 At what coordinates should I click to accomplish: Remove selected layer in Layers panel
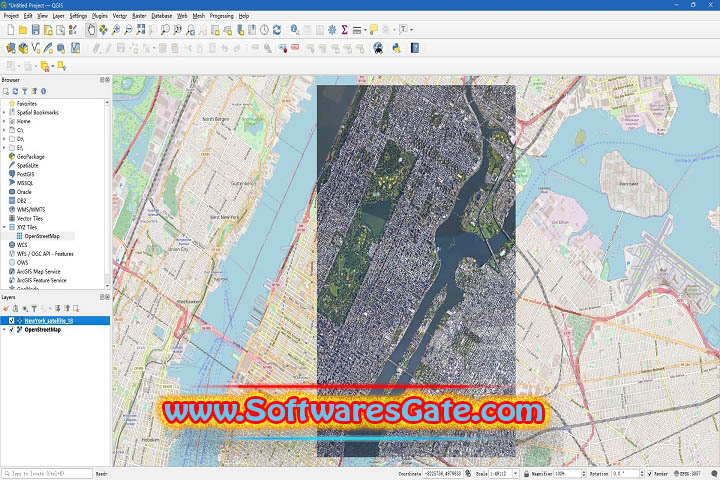76,309
